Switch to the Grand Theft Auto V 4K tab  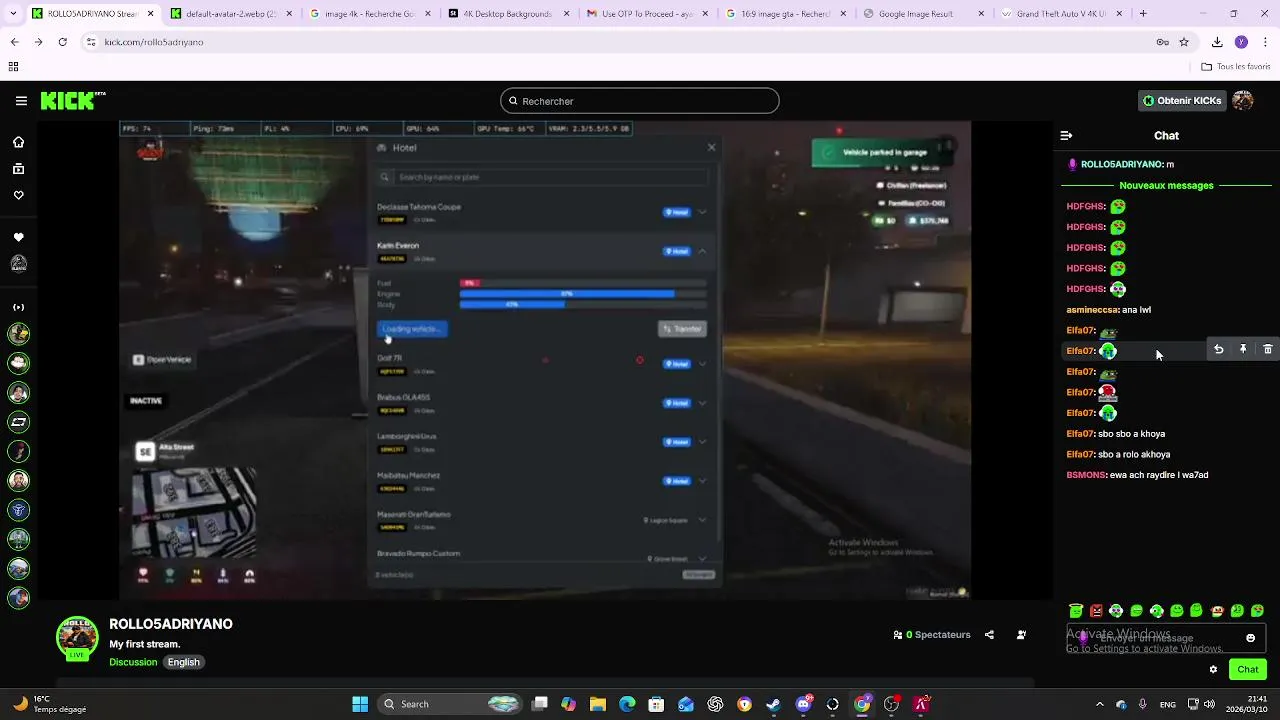(1062, 14)
